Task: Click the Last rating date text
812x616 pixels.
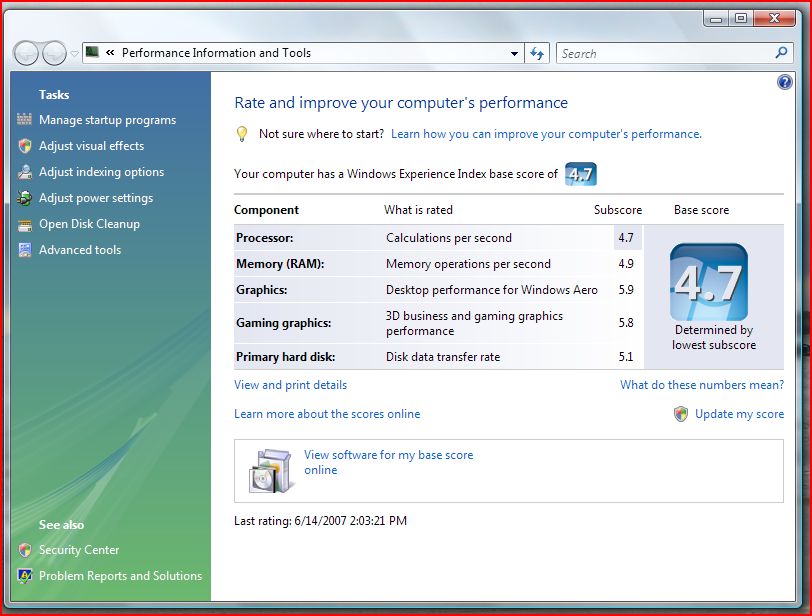Action: 321,521
